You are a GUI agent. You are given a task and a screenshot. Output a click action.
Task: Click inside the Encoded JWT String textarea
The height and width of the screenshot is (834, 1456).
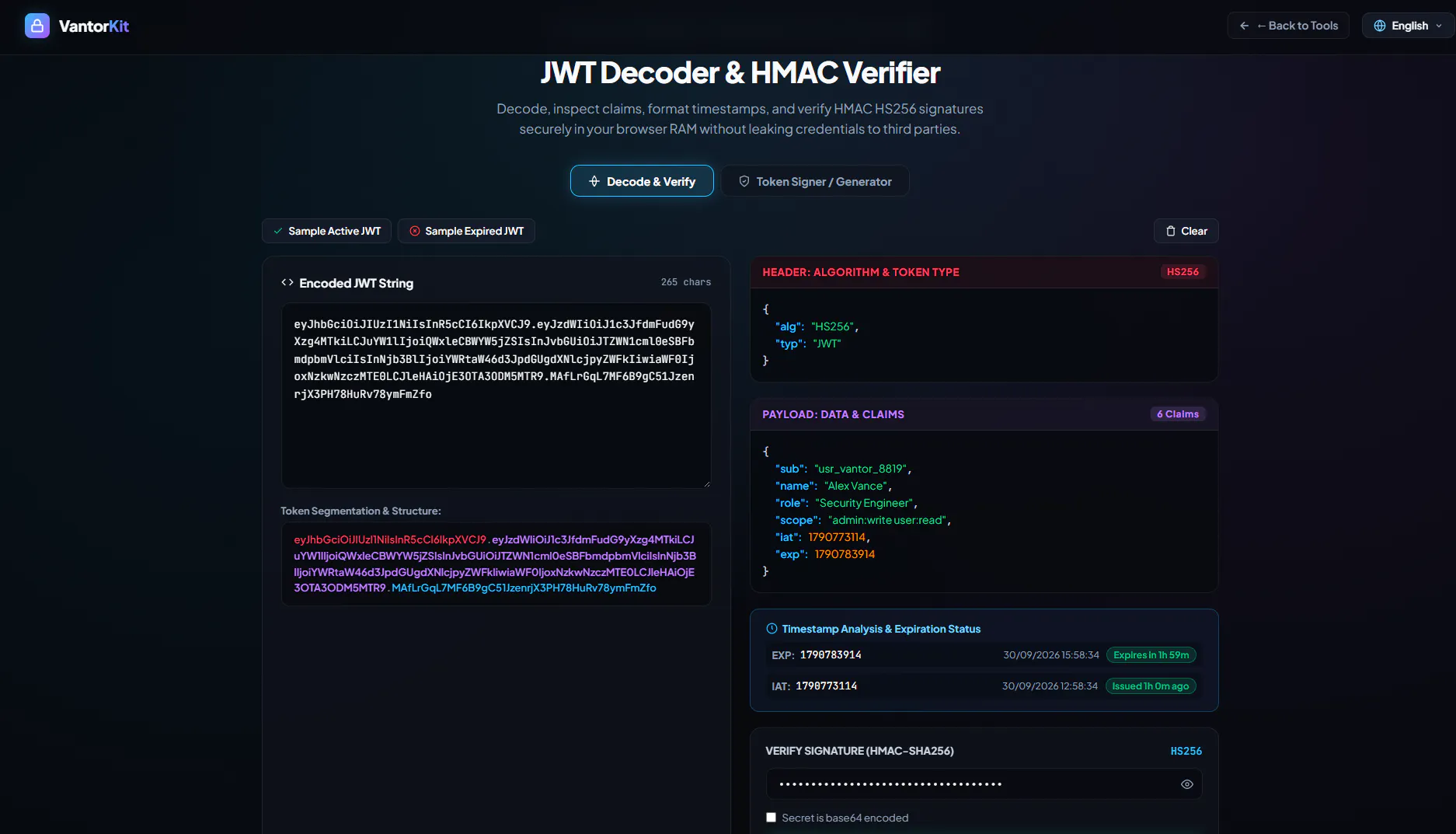496,395
